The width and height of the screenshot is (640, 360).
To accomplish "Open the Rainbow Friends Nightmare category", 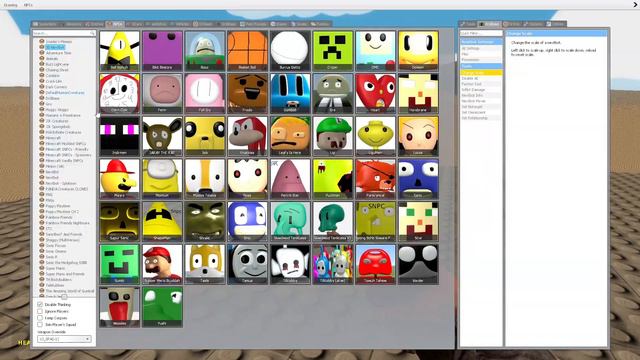I will coord(67,223).
